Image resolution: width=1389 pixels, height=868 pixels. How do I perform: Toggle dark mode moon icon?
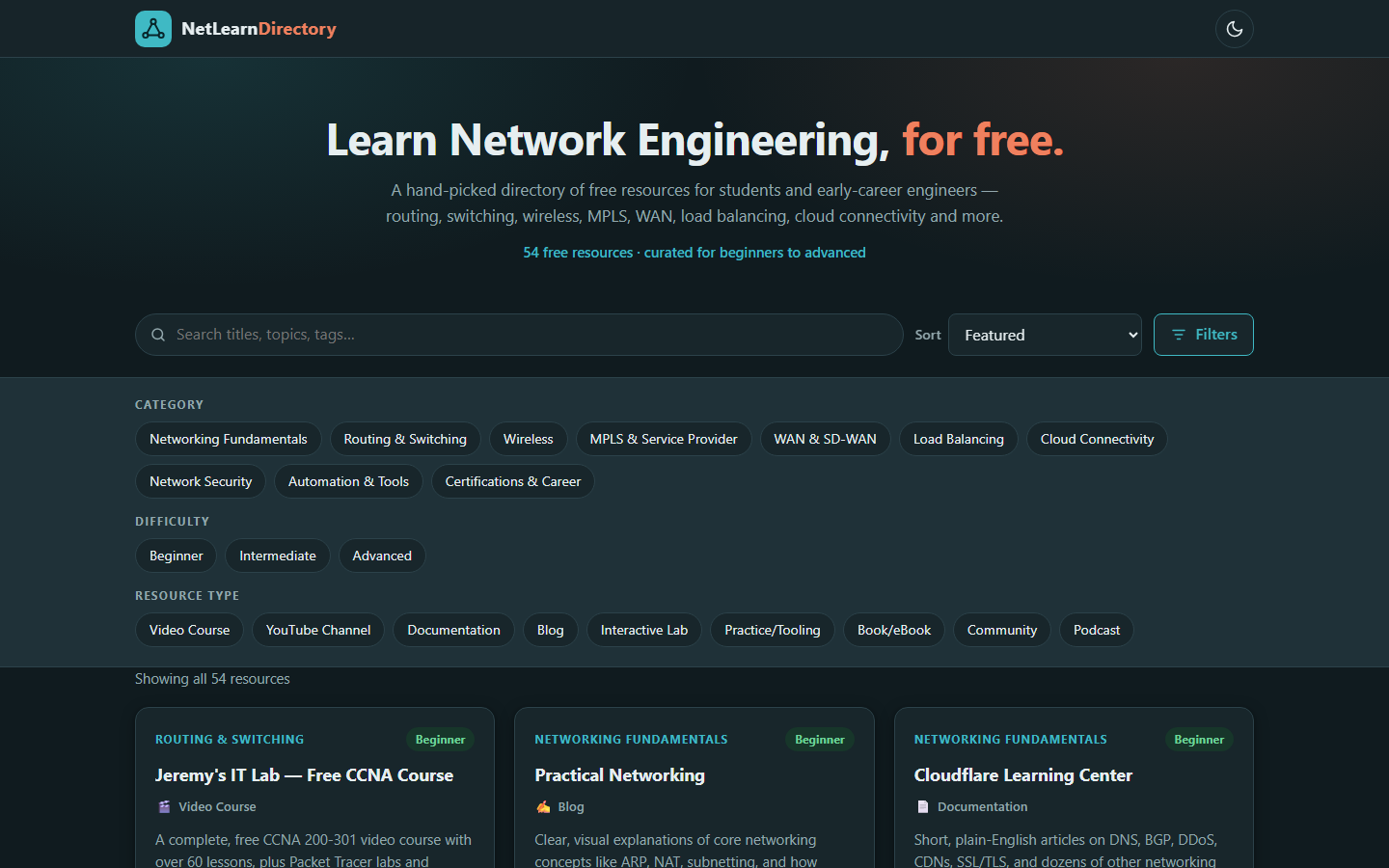coord(1235,29)
